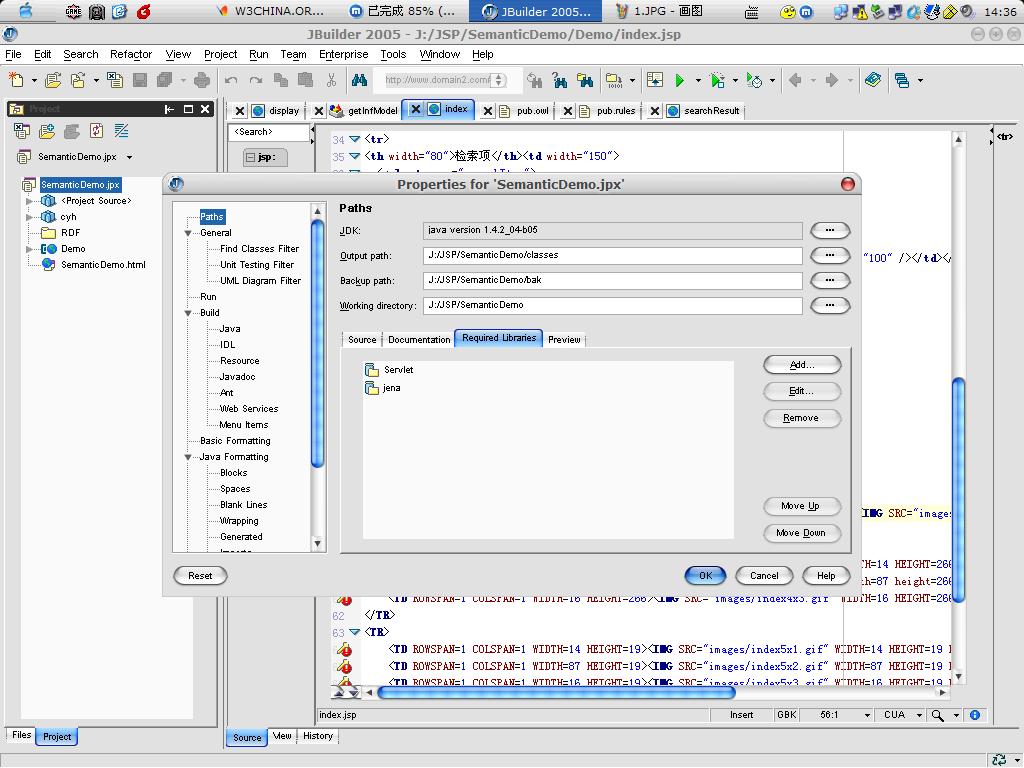Click the Find binoculars toolbar icon

(x=360, y=80)
